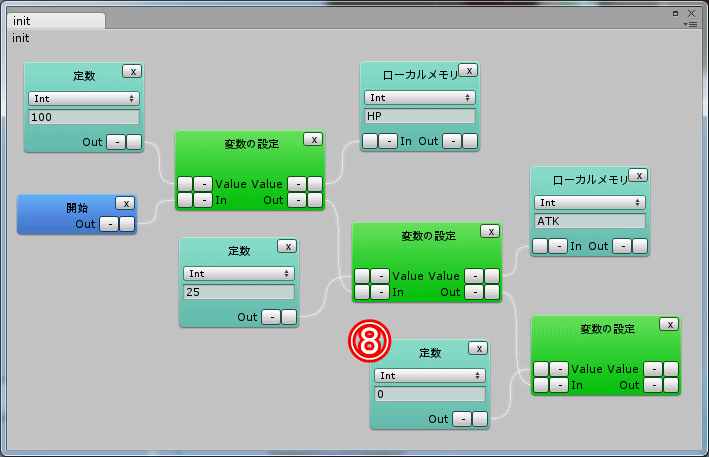Click the minus button on 定数 0 Out

tap(462, 419)
